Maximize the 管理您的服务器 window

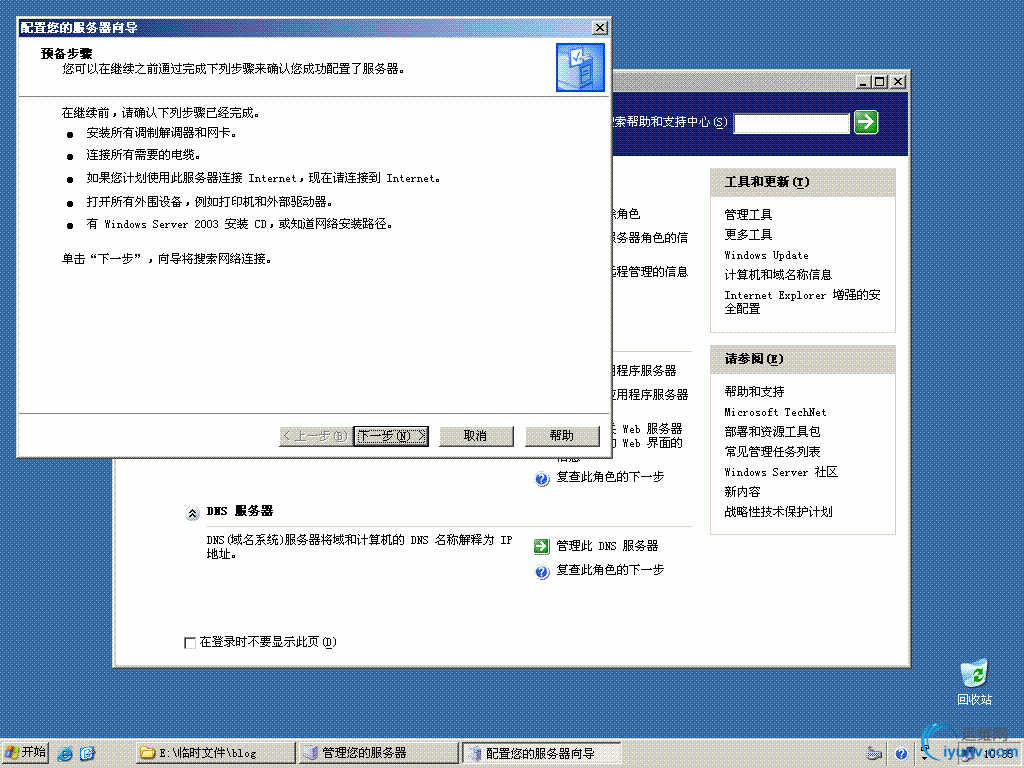[880, 82]
